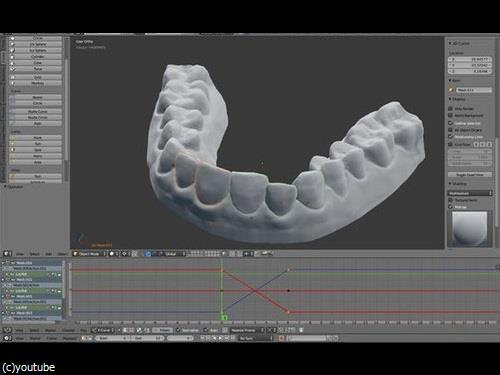Screen dimensions: 500x375
Task: Toggle Relationship Lines checkbox
Action: (451, 137)
